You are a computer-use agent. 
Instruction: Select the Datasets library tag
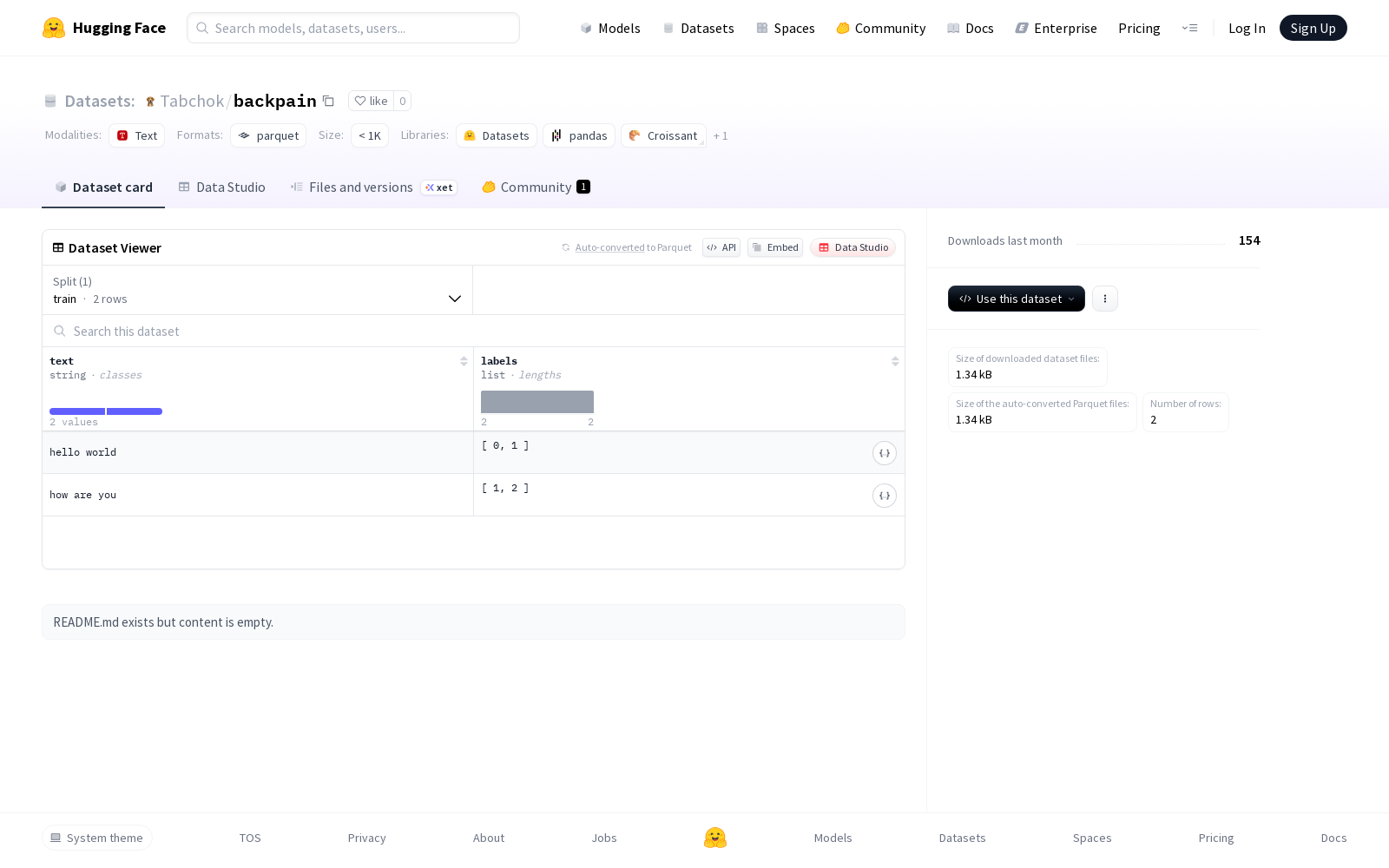tap(497, 135)
